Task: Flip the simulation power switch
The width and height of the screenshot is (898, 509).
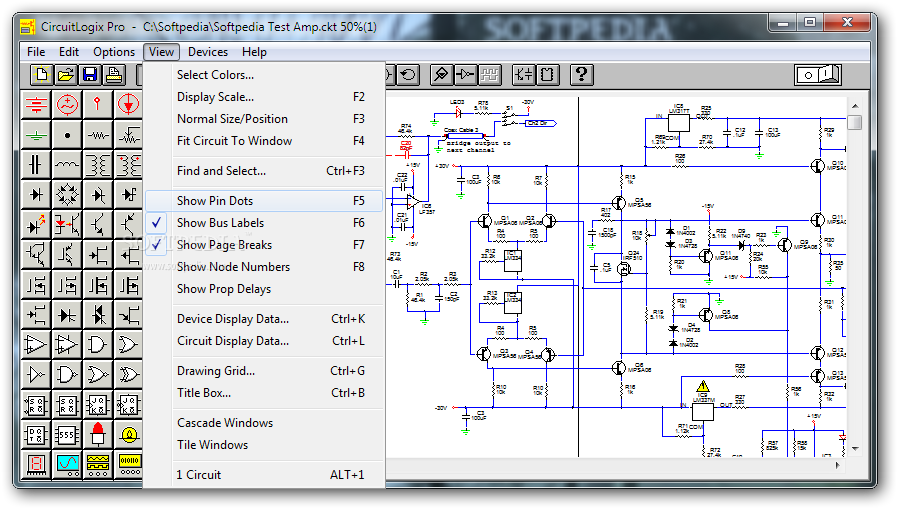Action: [x=818, y=74]
